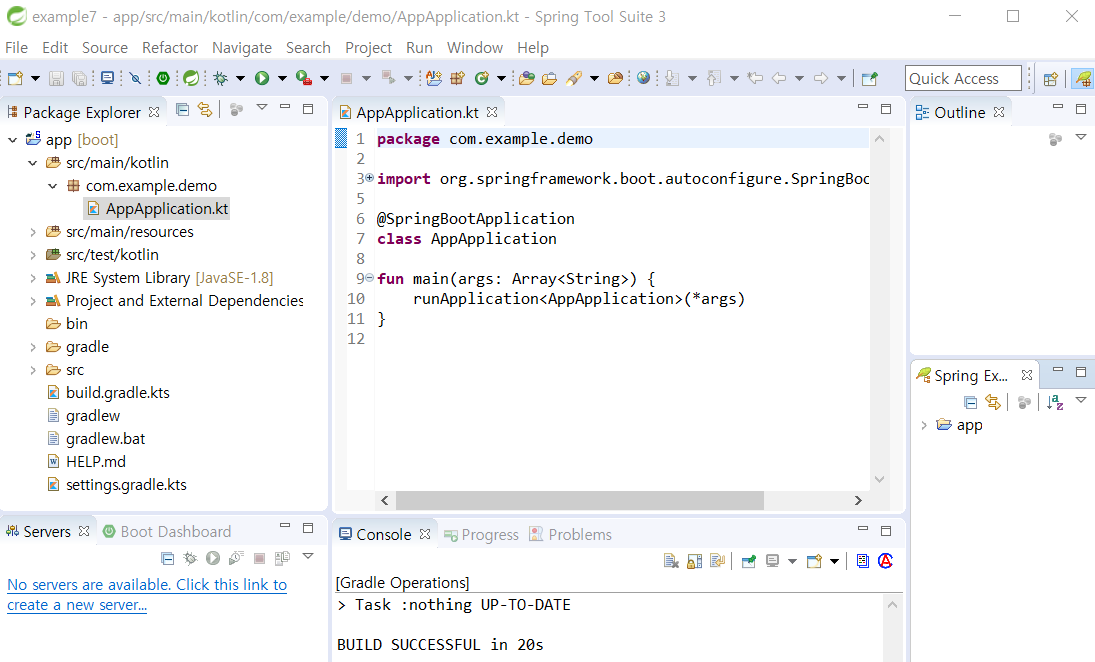Click the Skip All Breakpoints icon

click(x=135, y=78)
